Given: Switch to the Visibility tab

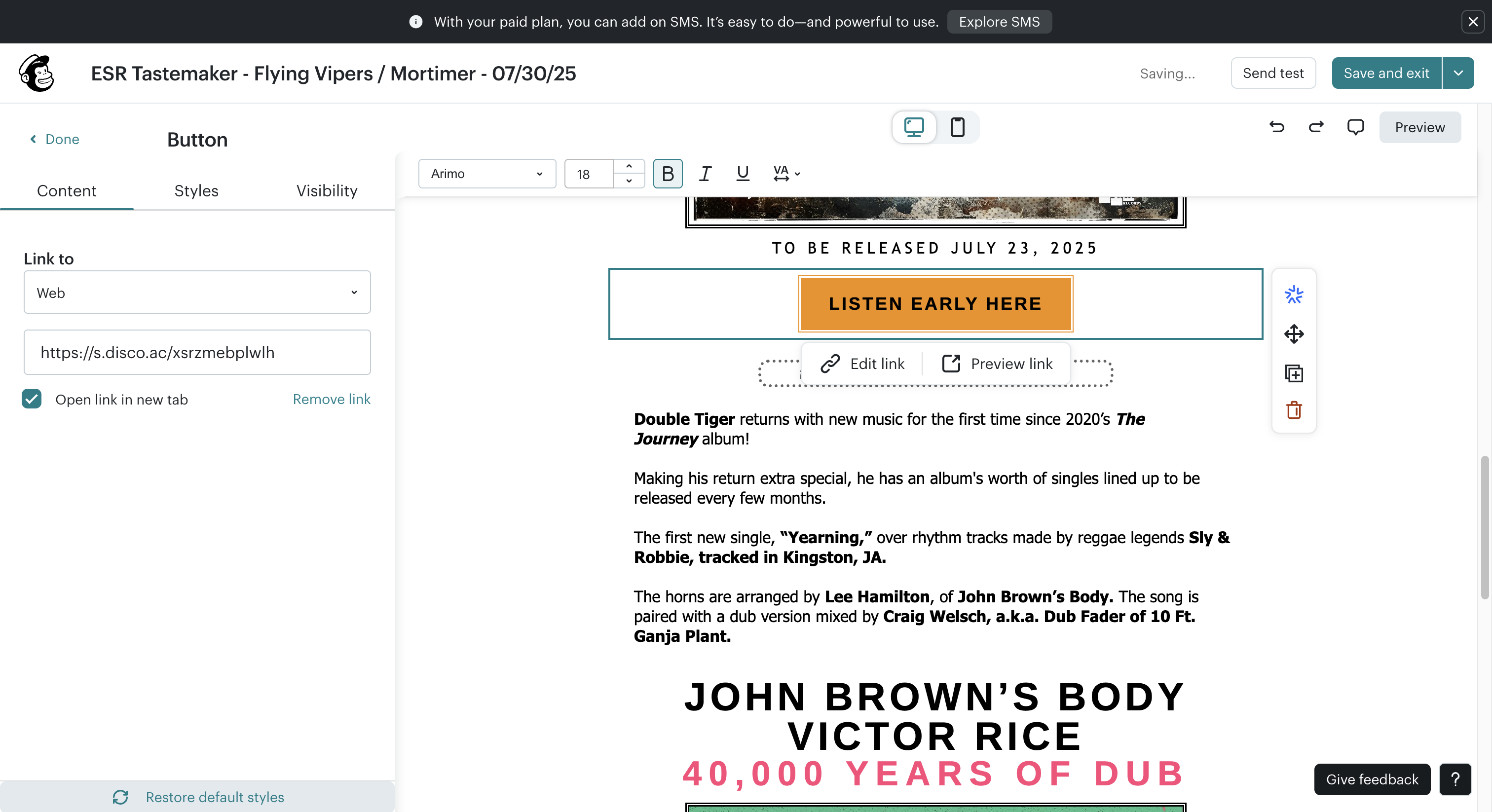Looking at the screenshot, I should (x=327, y=190).
